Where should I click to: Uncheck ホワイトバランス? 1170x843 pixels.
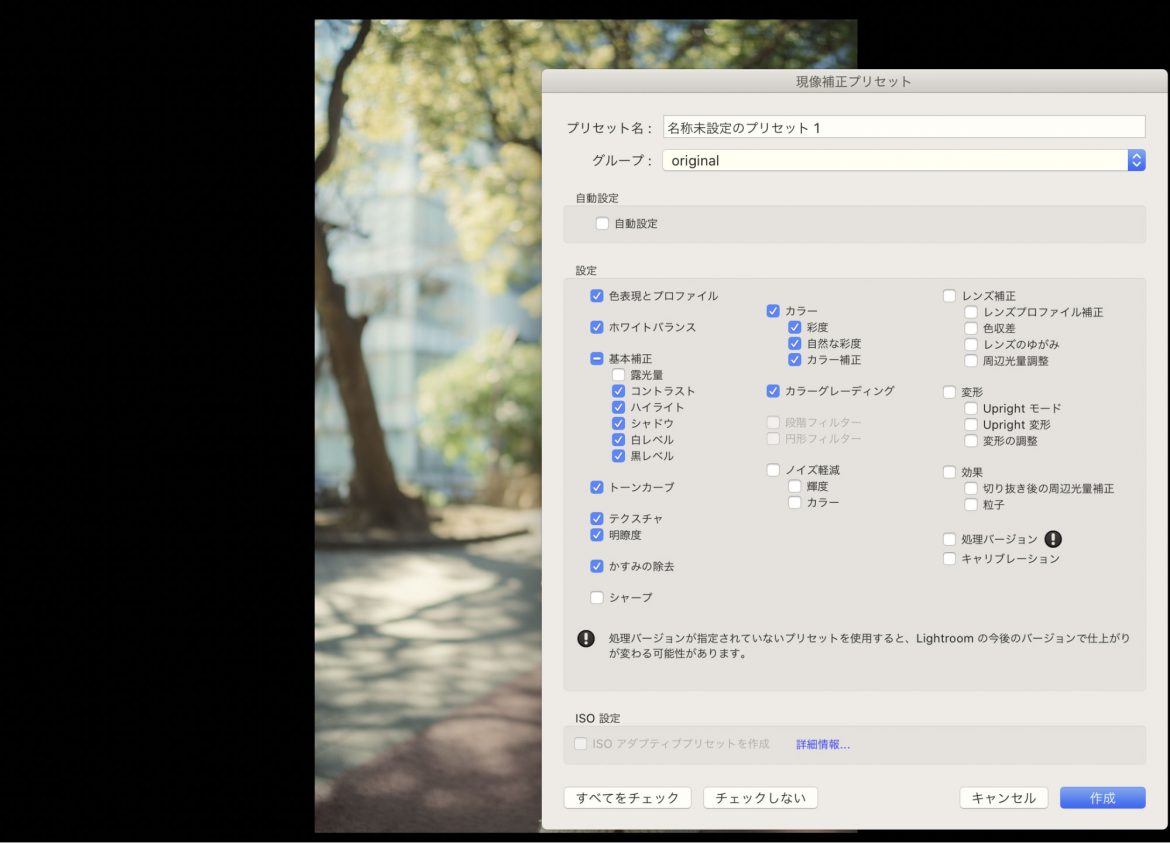pyautogui.click(x=596, y=327)
